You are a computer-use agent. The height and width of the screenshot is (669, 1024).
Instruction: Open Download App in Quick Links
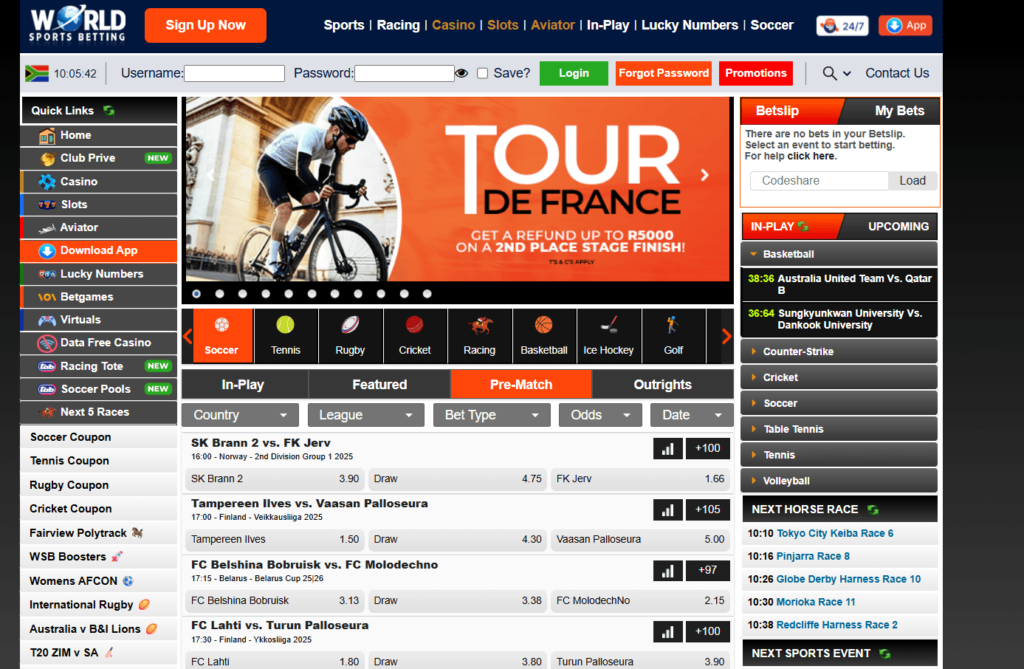99,251
